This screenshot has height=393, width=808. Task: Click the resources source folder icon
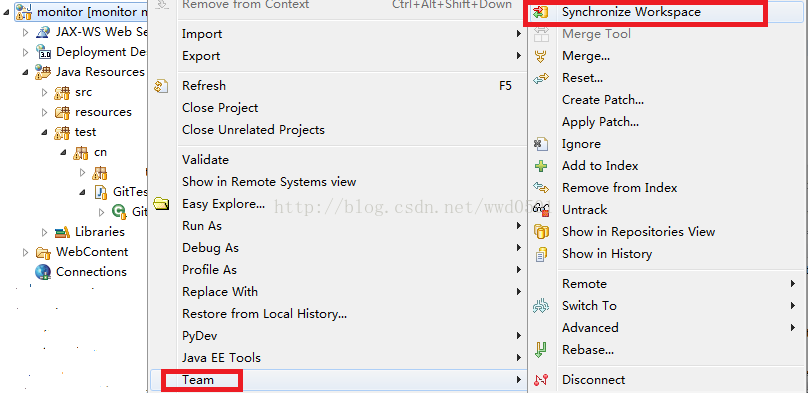click(62, 112)
